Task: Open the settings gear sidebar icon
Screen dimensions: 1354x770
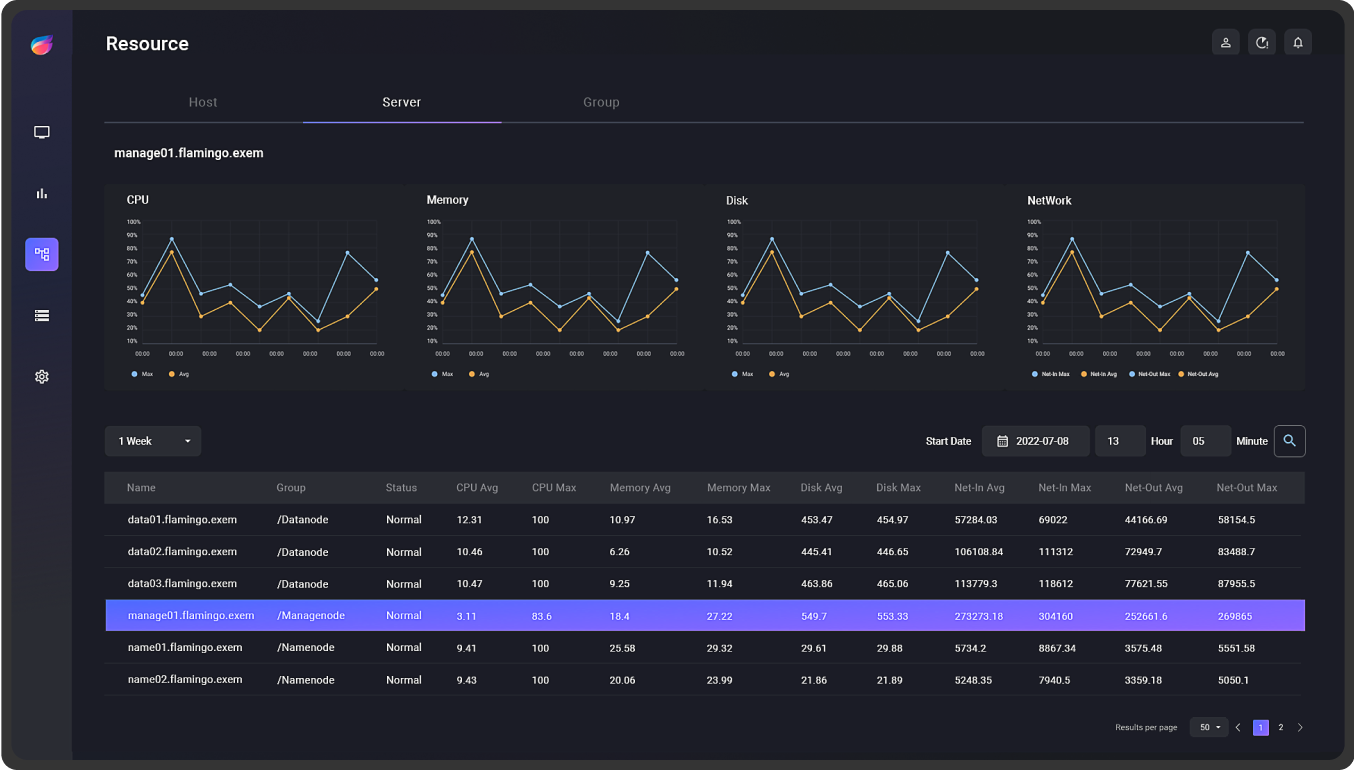Action: [42, 376]
